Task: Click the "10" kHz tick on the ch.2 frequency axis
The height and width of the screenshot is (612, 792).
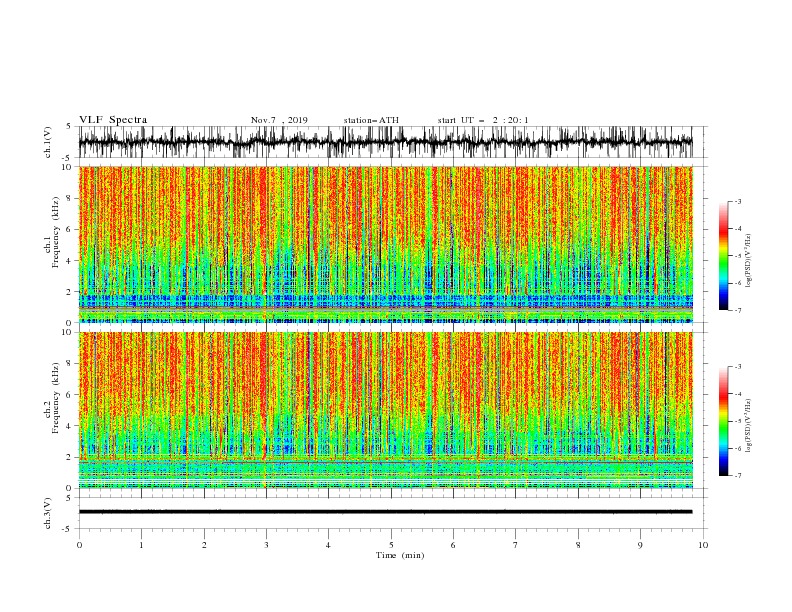Action: pyautogui.click(x=69, y=332)
